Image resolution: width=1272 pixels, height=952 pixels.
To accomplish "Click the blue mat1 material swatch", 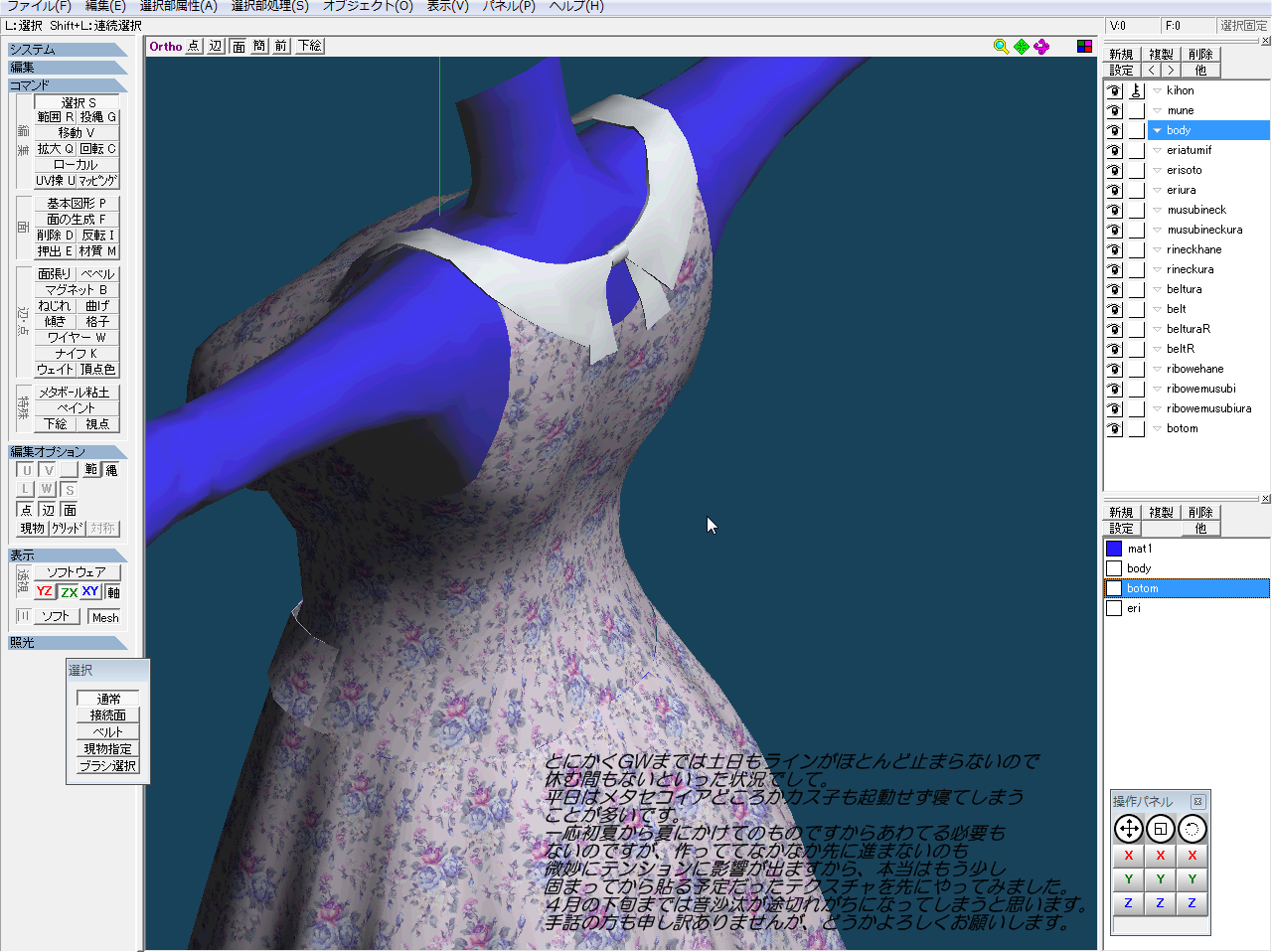I will 1114,549.
